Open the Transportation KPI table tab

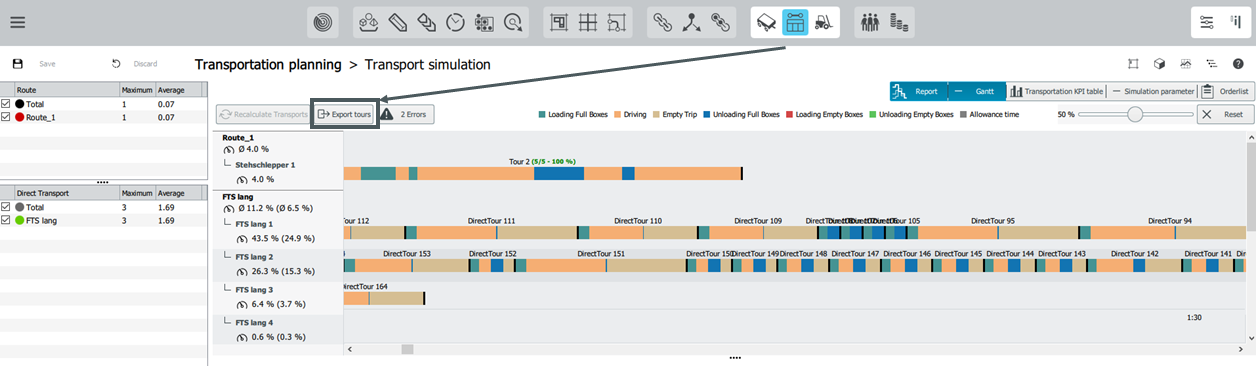point(1057,91)
